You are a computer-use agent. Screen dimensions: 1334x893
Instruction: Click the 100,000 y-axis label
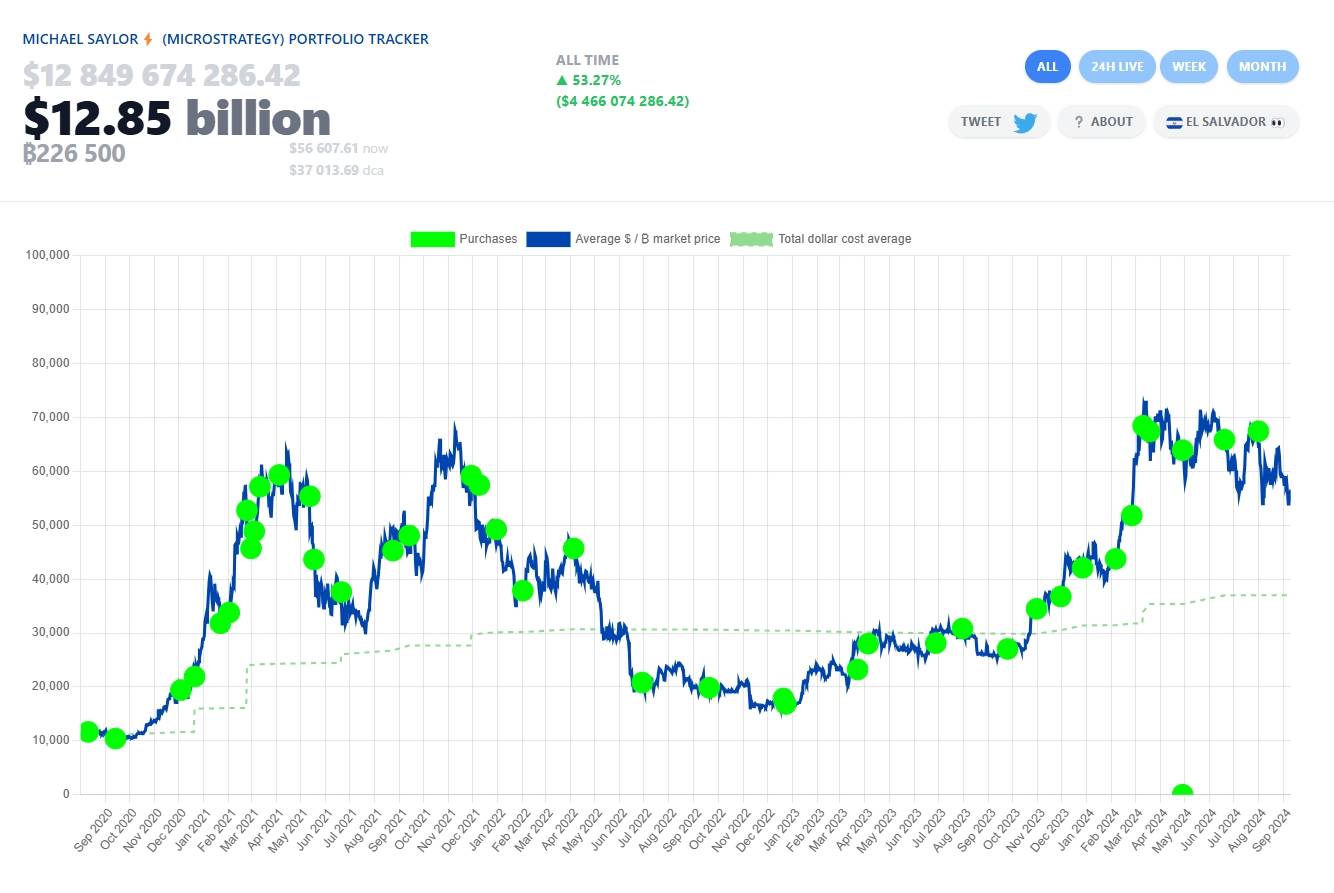coord(47,255)
